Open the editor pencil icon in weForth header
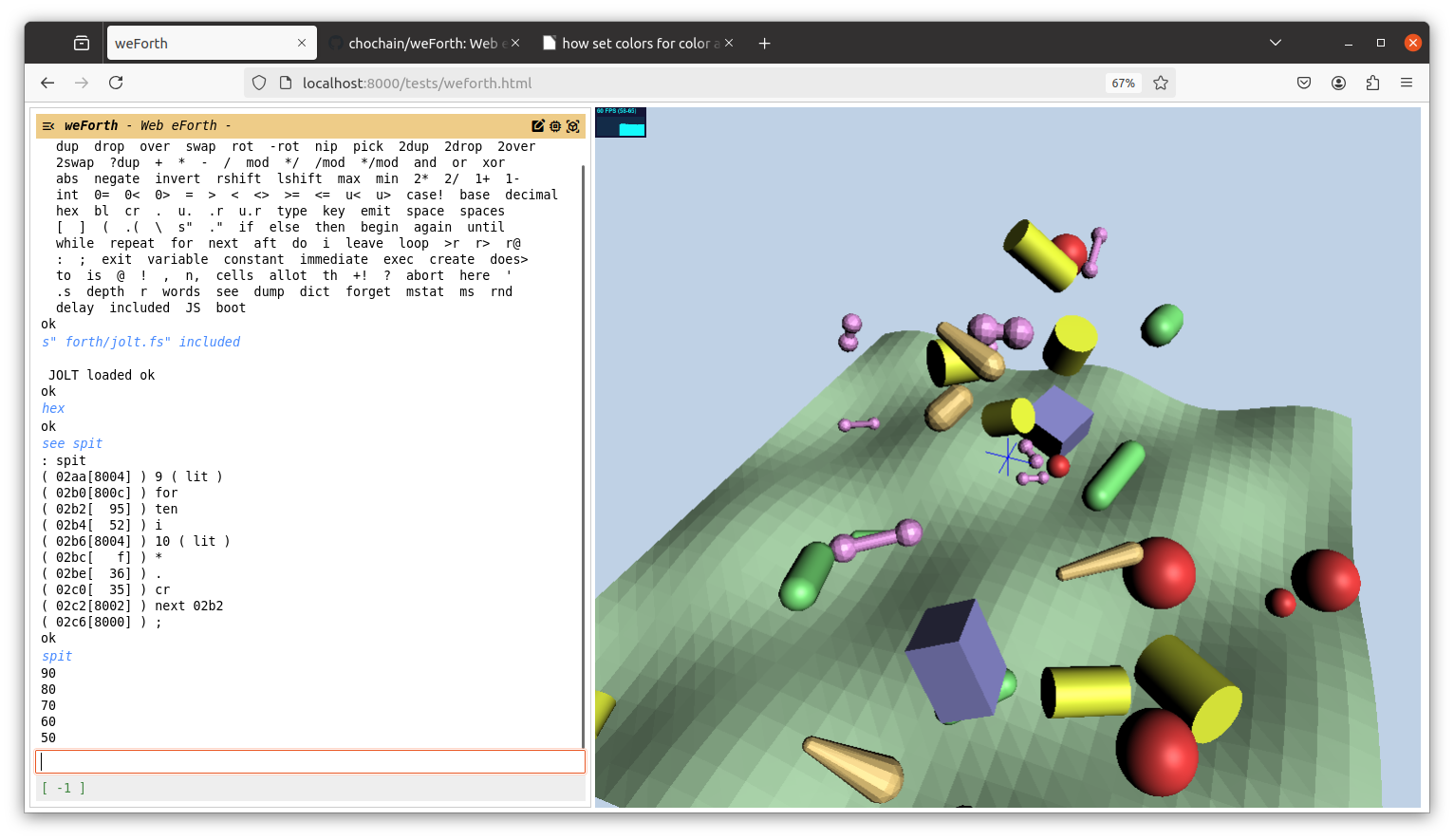 pos(538,126)
